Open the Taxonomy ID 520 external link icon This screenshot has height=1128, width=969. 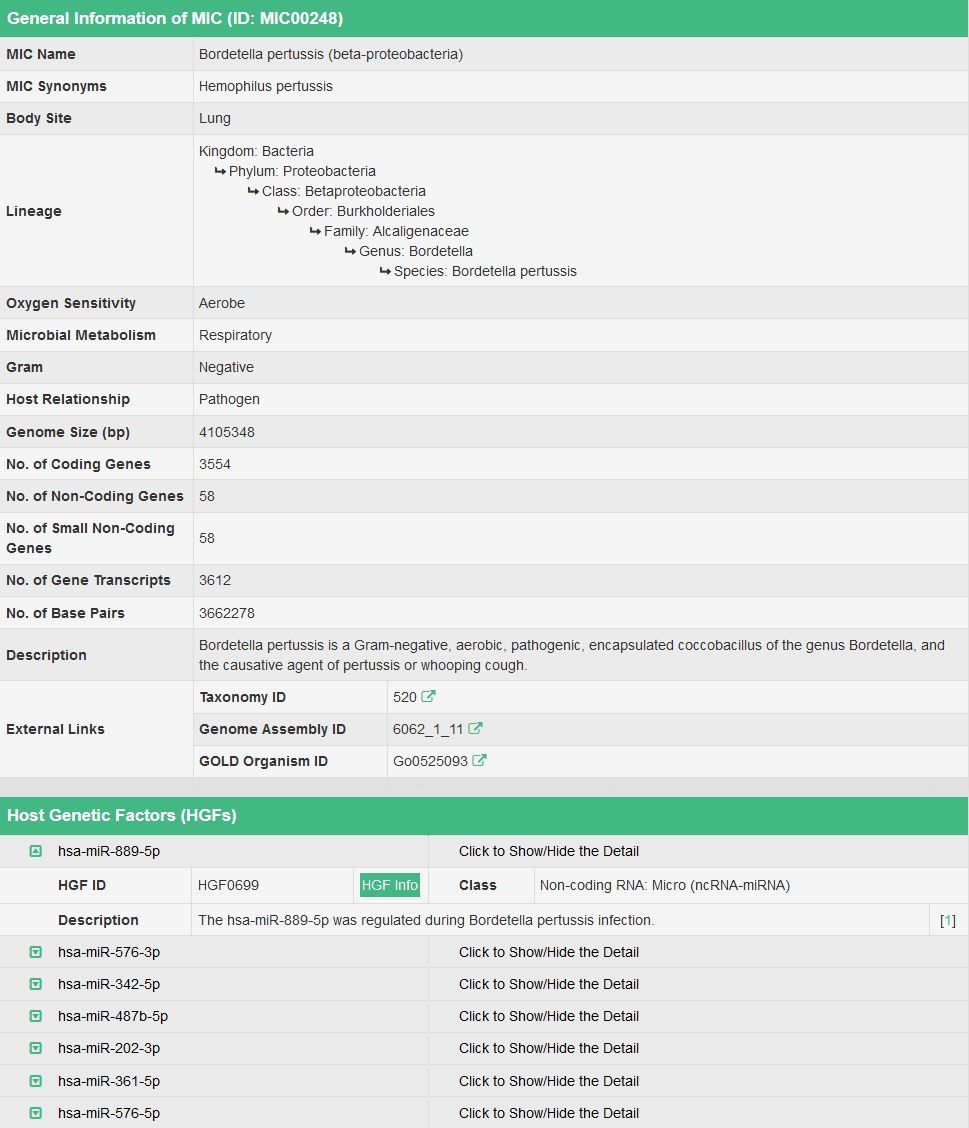429,697
